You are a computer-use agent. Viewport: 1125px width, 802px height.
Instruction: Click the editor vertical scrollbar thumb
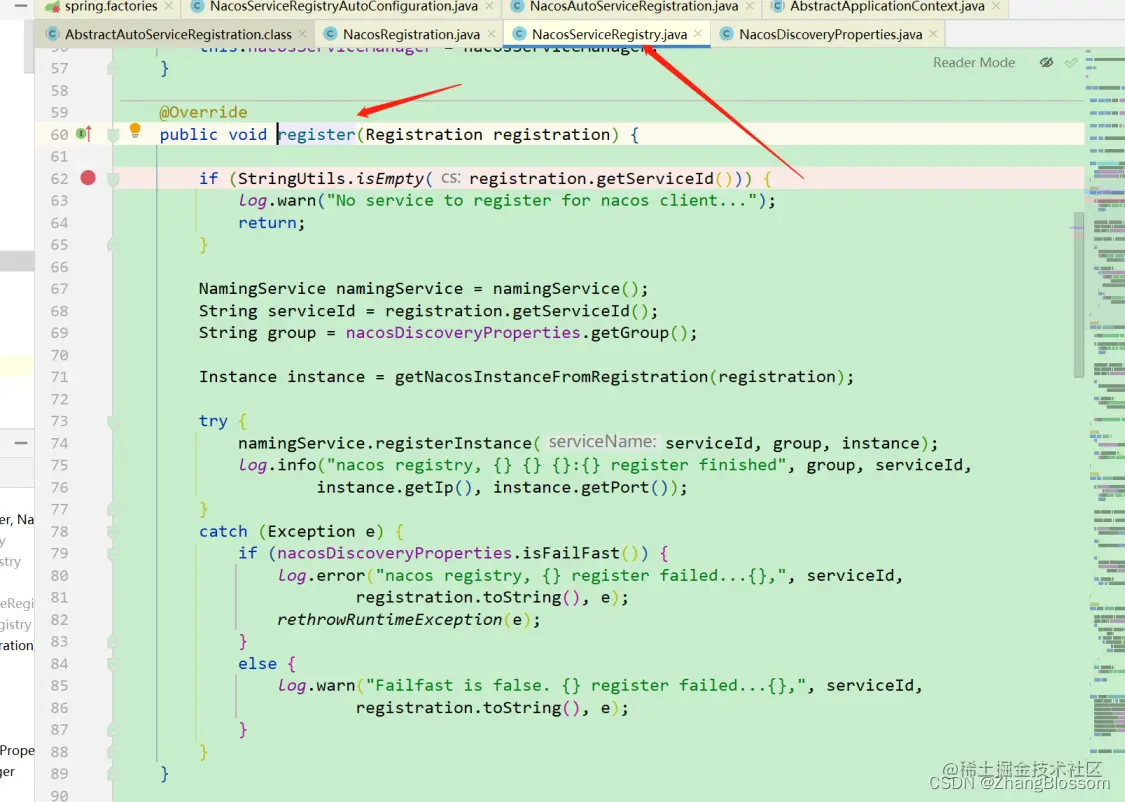1078,294
